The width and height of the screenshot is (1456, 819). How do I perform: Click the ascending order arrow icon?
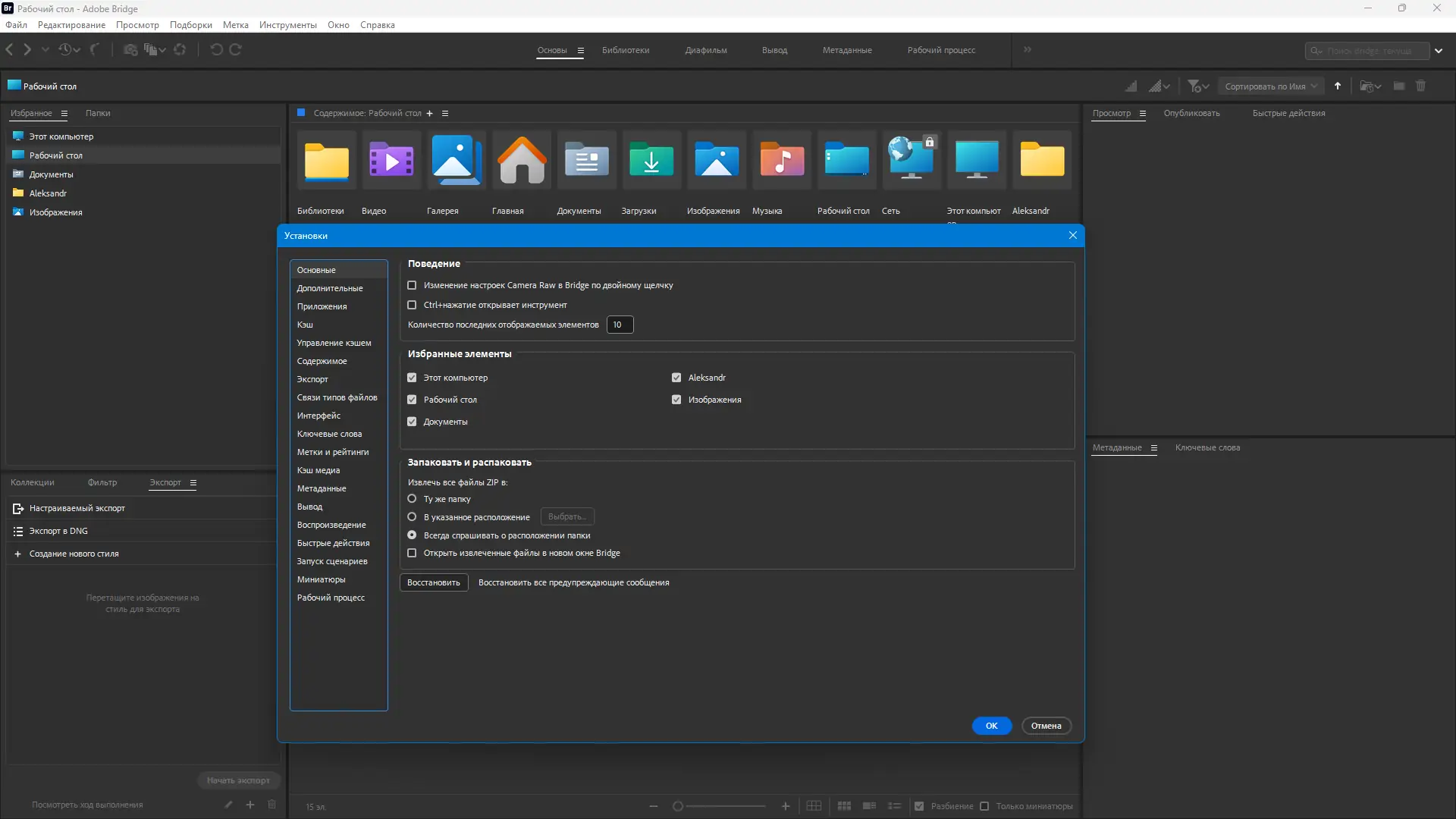click(x=1338, y=86)
